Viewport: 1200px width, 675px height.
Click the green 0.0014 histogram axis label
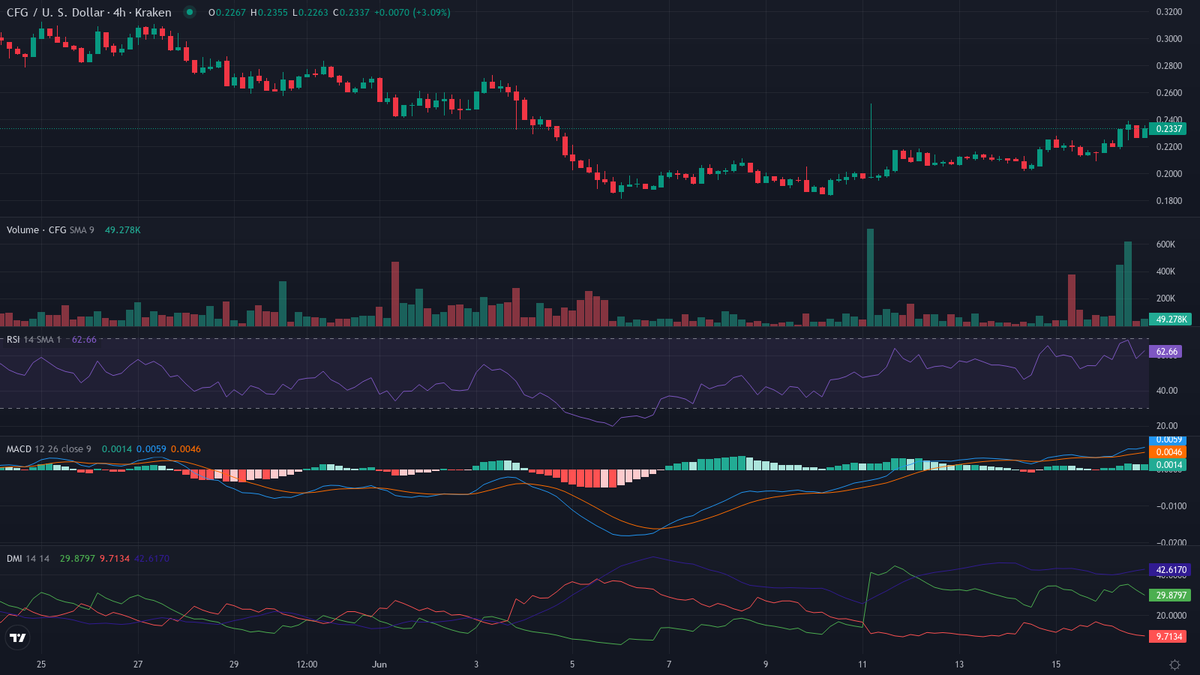click(x=1167, y=465)
